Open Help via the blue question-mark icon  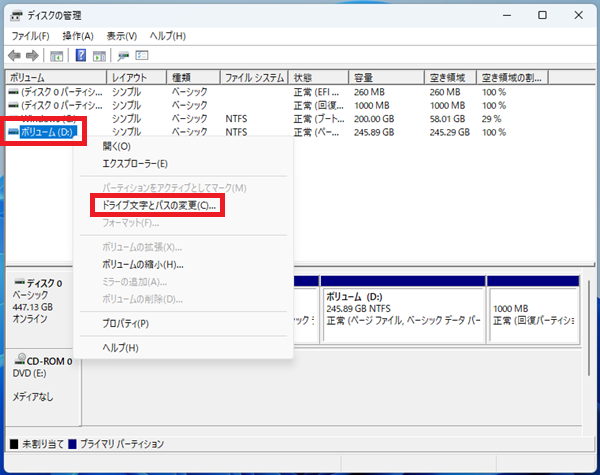click(x=81, y=55)
